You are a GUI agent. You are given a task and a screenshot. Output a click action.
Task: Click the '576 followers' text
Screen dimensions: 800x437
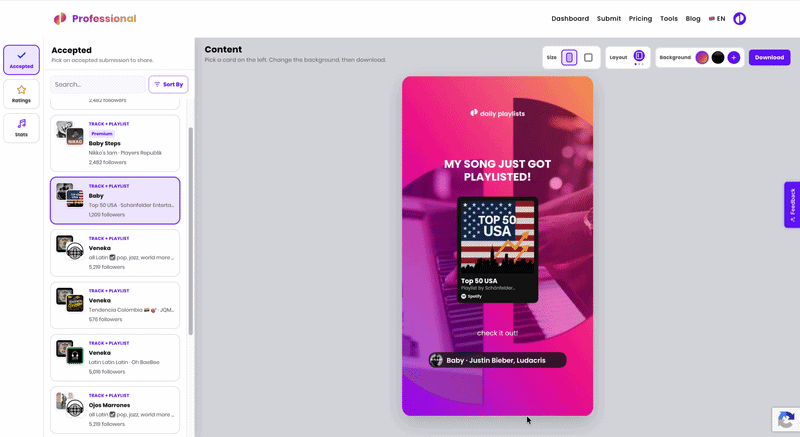pyautogui.click(x=106, y=319)
